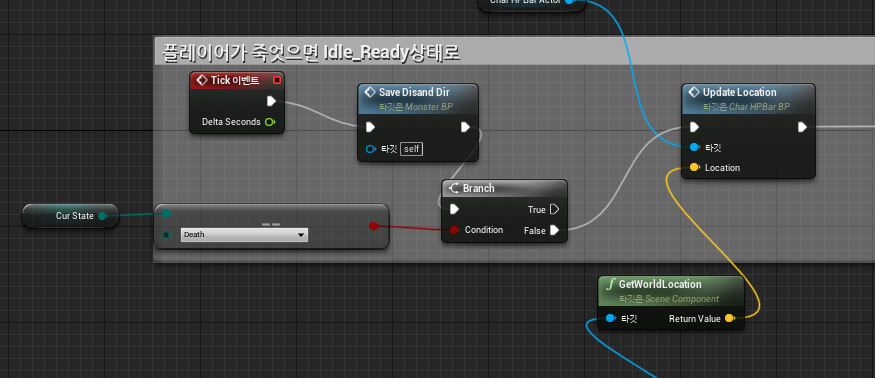Click the Branch True output pin
This screenshot has height=378, width=875.
click(x=554, y=209)
